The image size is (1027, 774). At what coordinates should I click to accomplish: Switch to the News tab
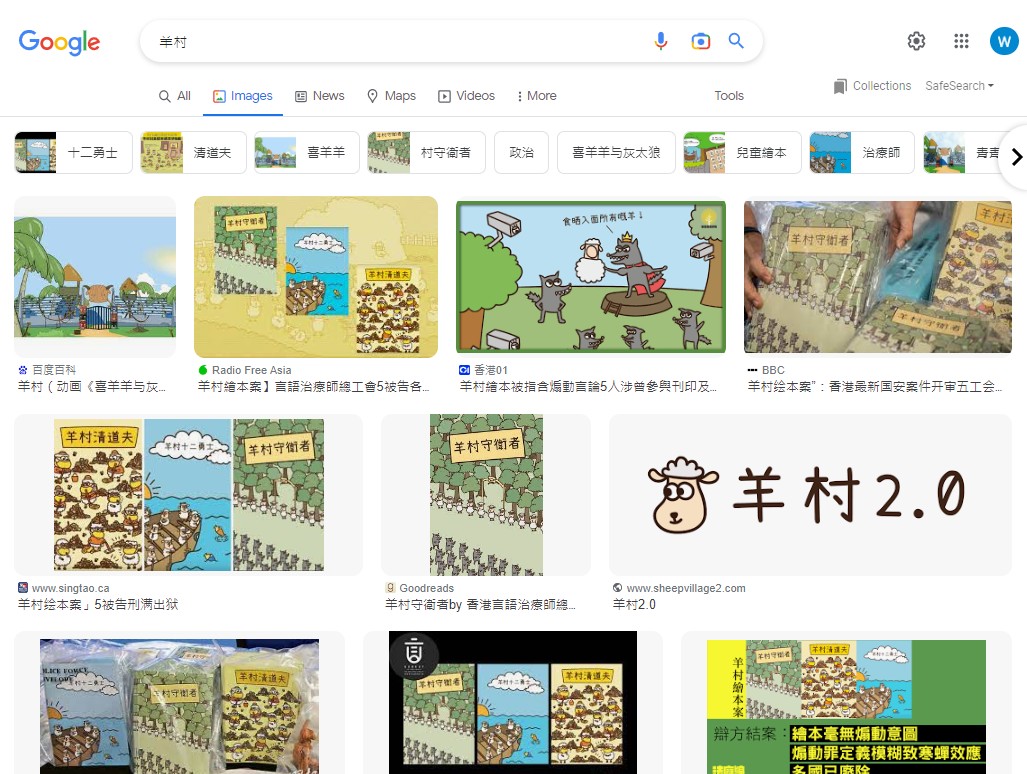pyautogui.click(x=319, y=96)
